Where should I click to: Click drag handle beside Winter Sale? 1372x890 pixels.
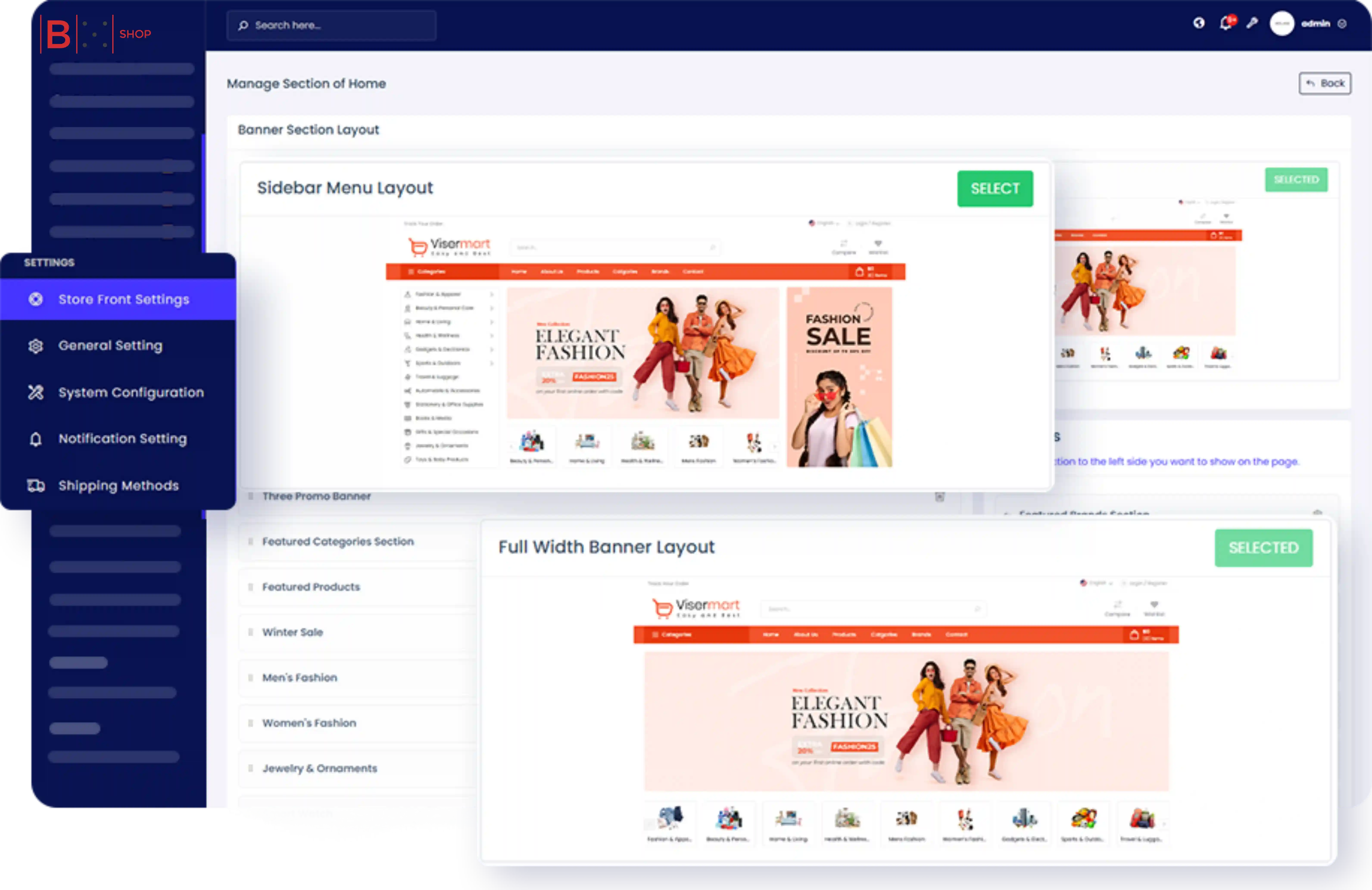[x=251, y=632]
